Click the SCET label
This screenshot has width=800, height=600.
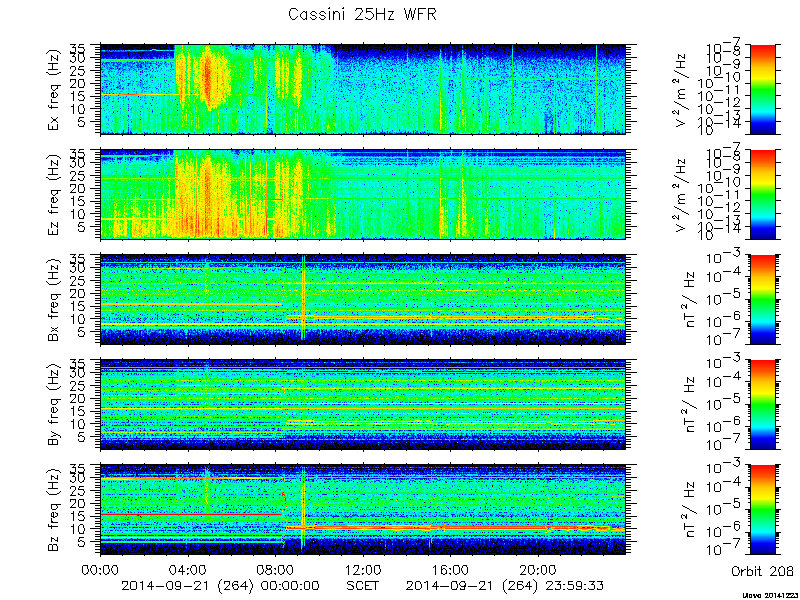click(363, 585)
